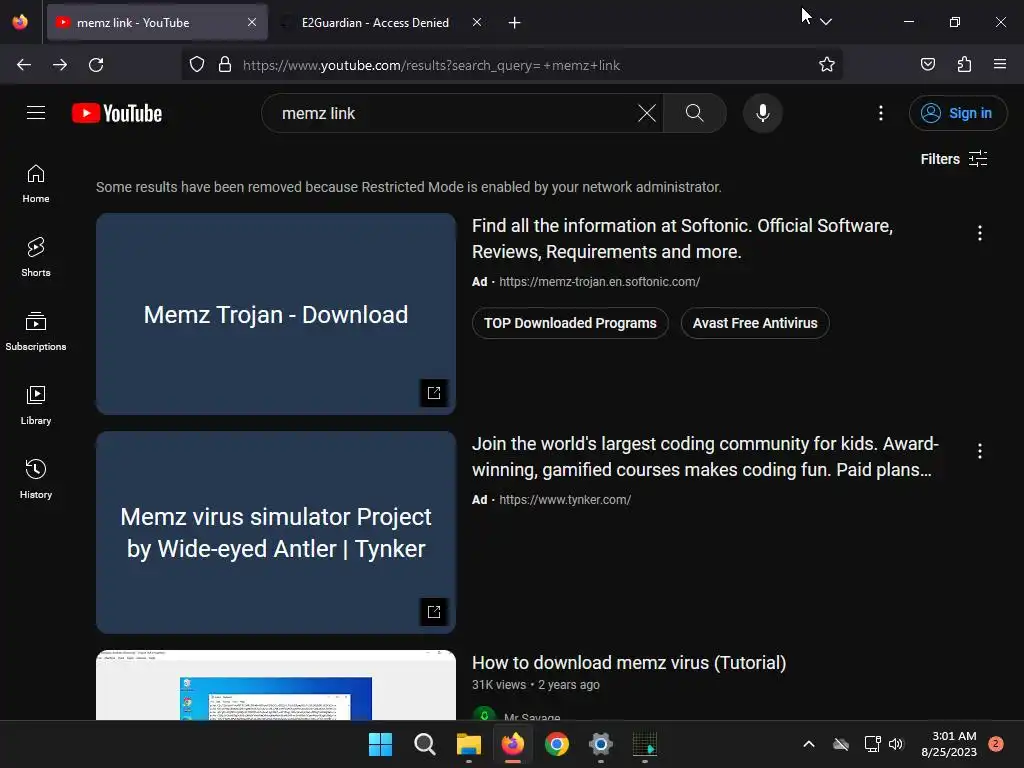The image size is (1024, 768).
Task: Click external link icon on Memz Trojan card
Action: tap(434, 392)
